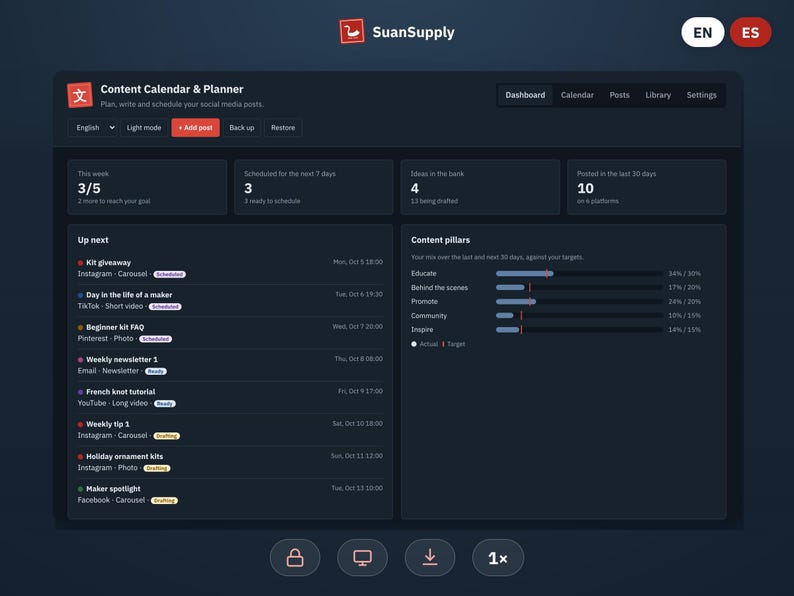This screenshot has width=794, height=596.
Task: Click the green dot beside Maker spotlight
Action: pos(81,489)
